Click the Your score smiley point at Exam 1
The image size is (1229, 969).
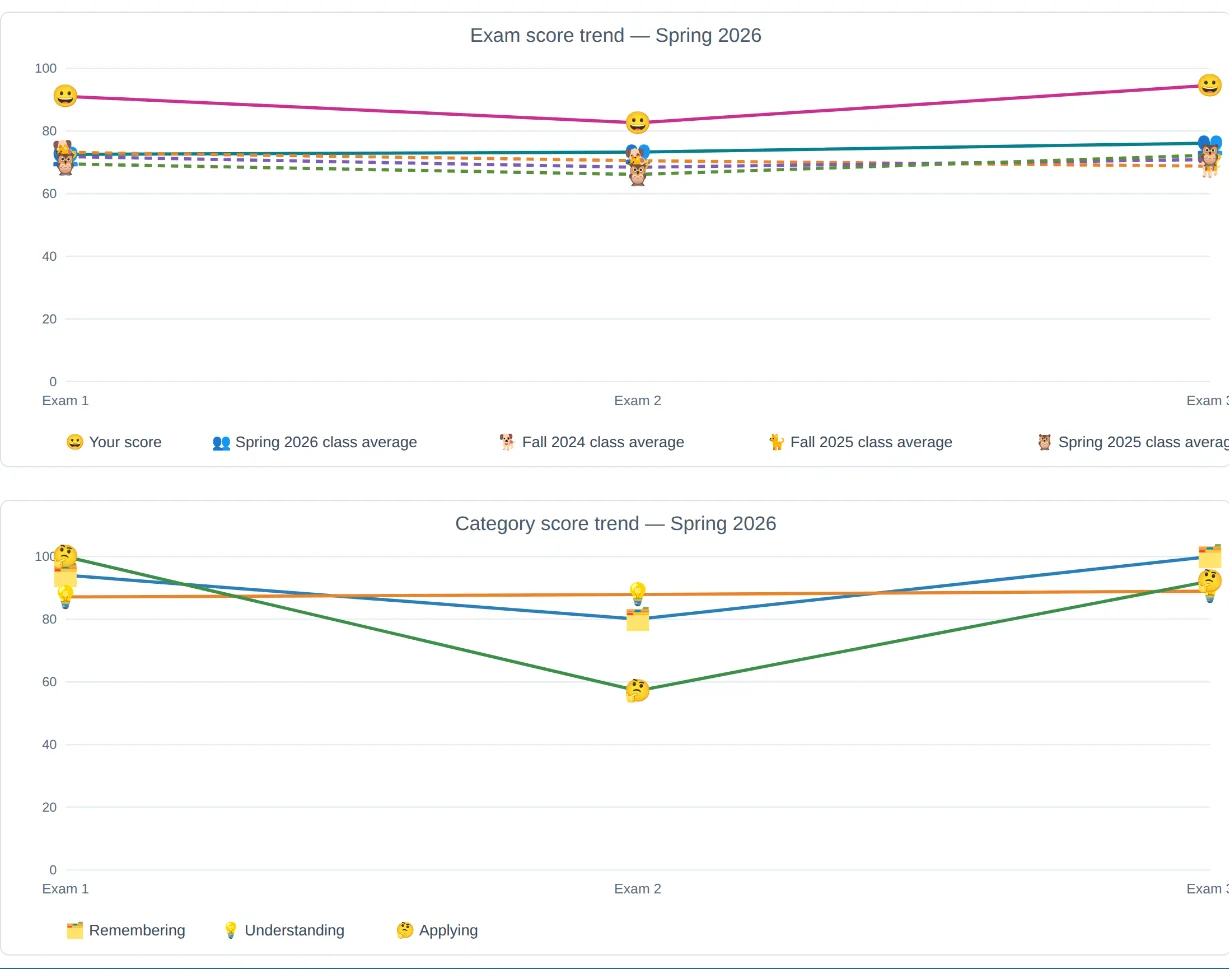(65, 96)
